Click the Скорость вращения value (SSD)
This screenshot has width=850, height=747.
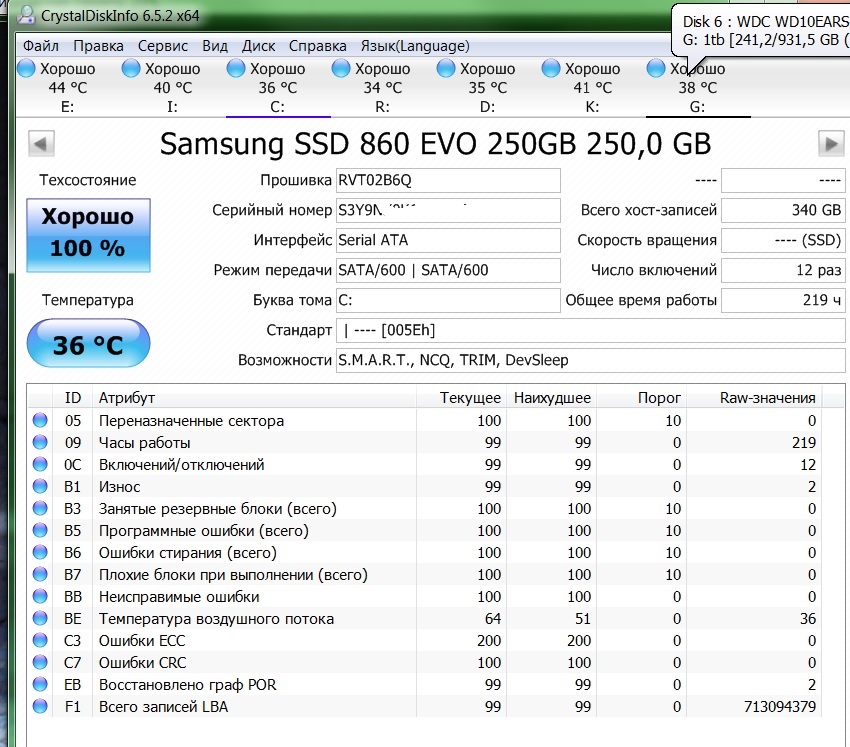coord(783,240)
